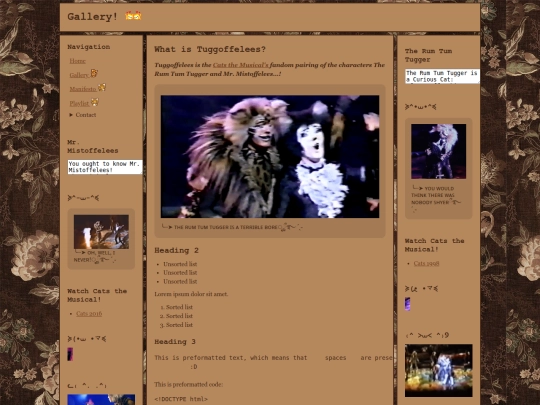Open the Cats 1998 link
The height and width of the screenshot is (405, 540).
426,263
